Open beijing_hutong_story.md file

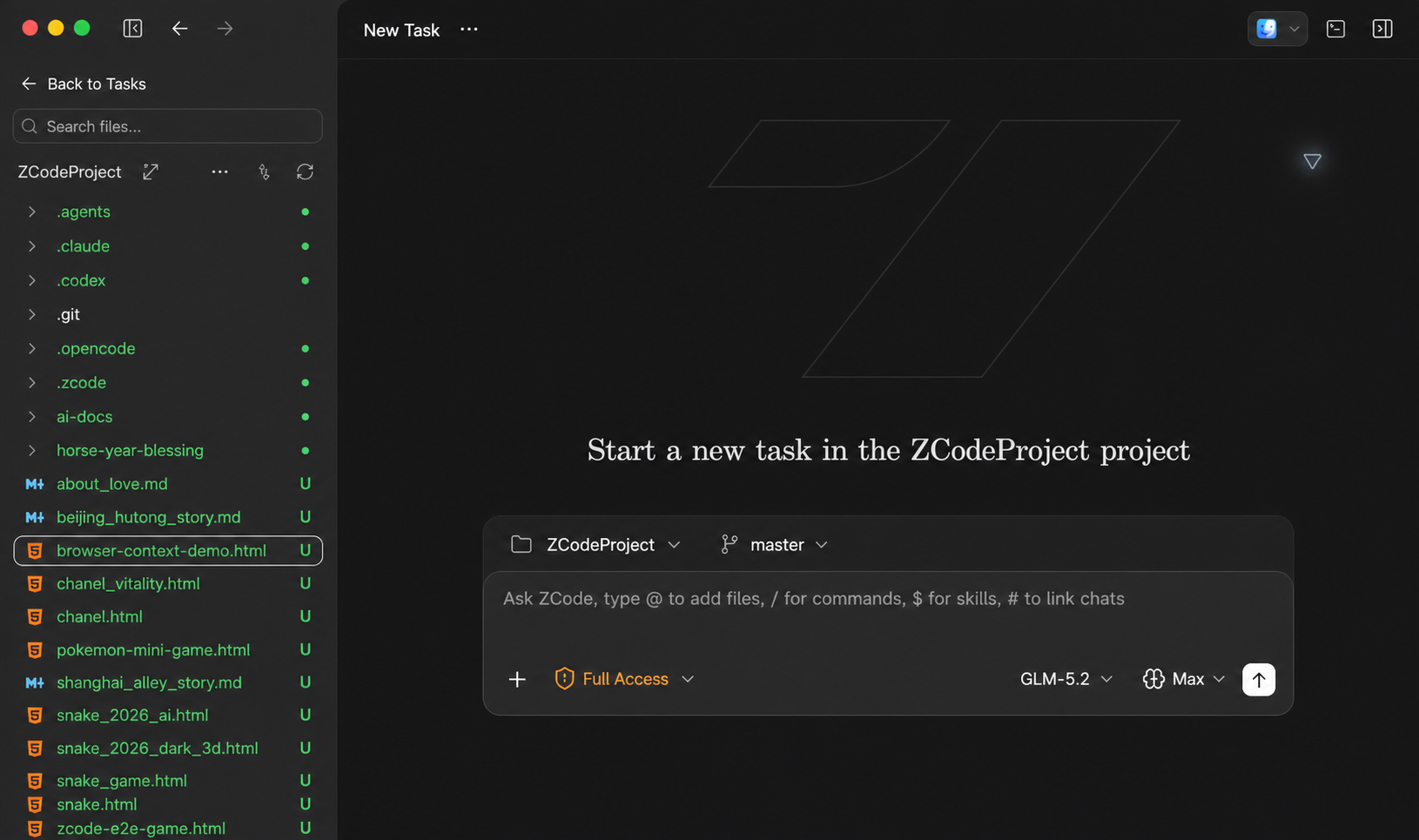[x=167, y=517]
